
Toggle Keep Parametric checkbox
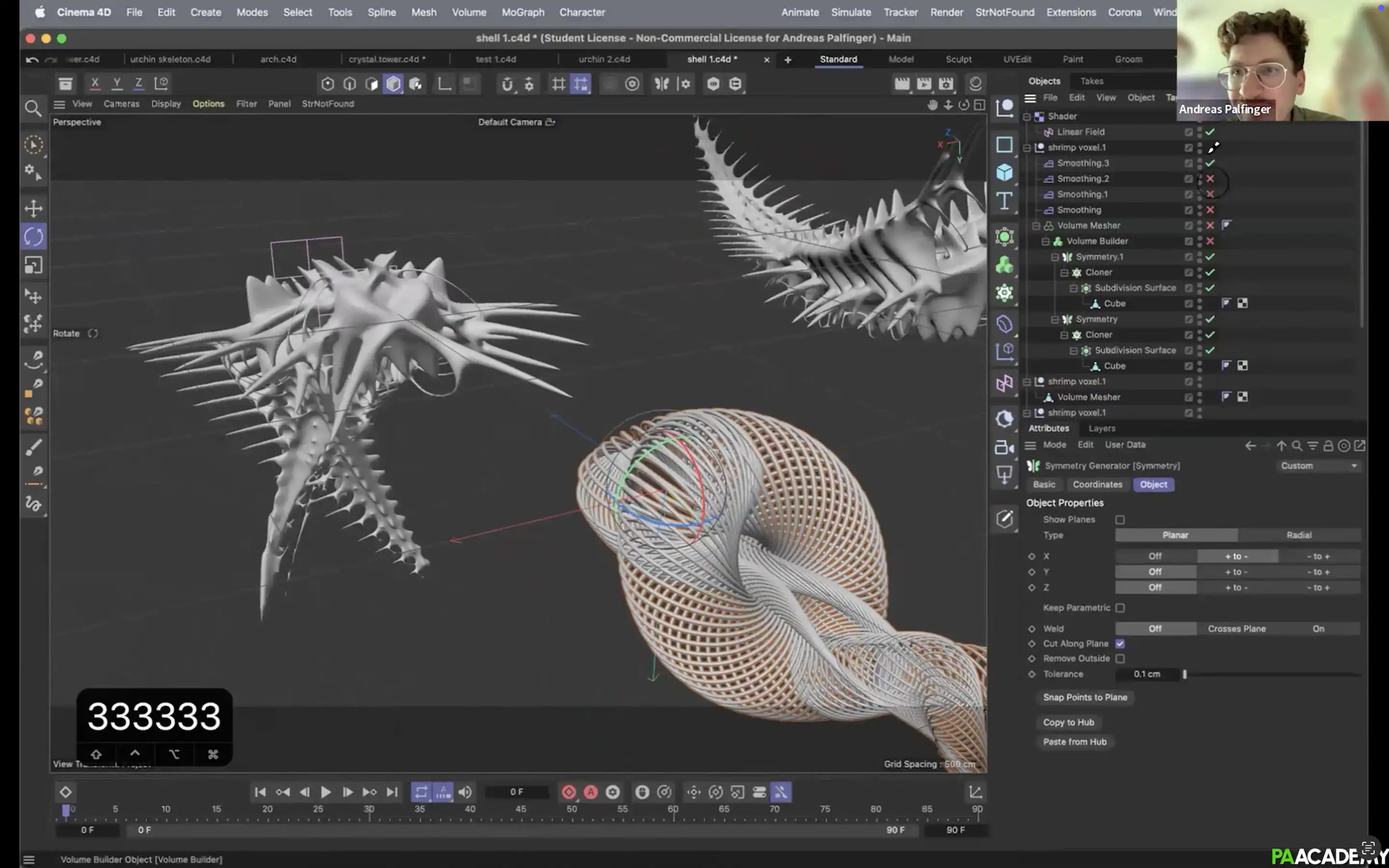(x=1120, y=608)
